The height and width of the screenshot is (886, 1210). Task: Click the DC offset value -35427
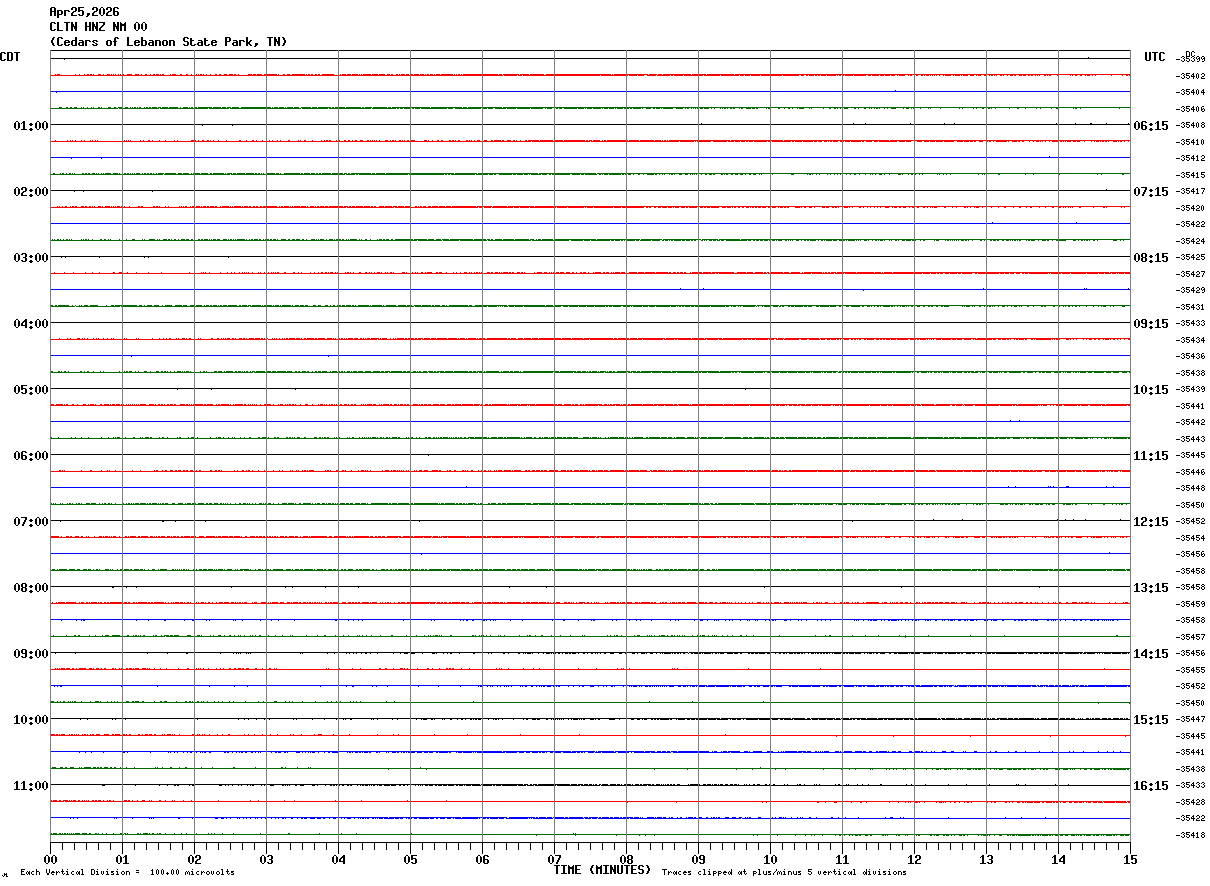[x=1191, y=274]
